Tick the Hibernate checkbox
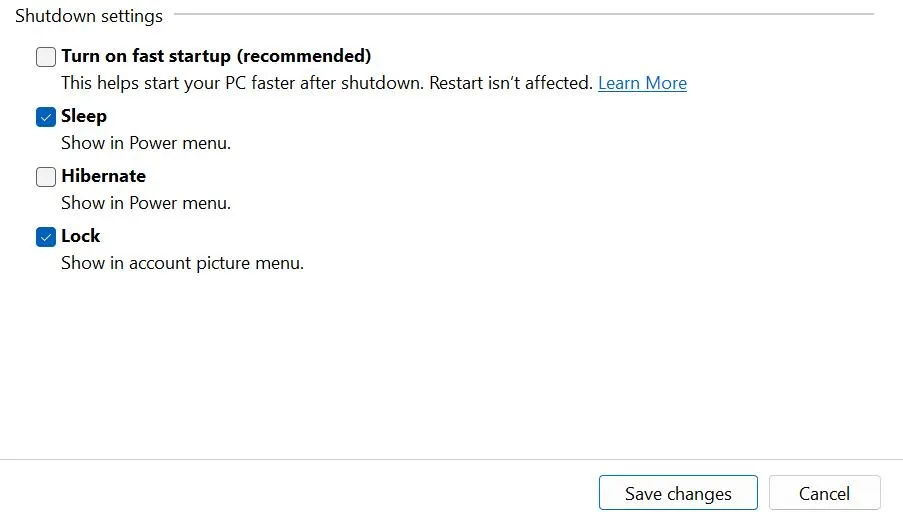The height and width of the screenshot is (517, 903). 46,177
